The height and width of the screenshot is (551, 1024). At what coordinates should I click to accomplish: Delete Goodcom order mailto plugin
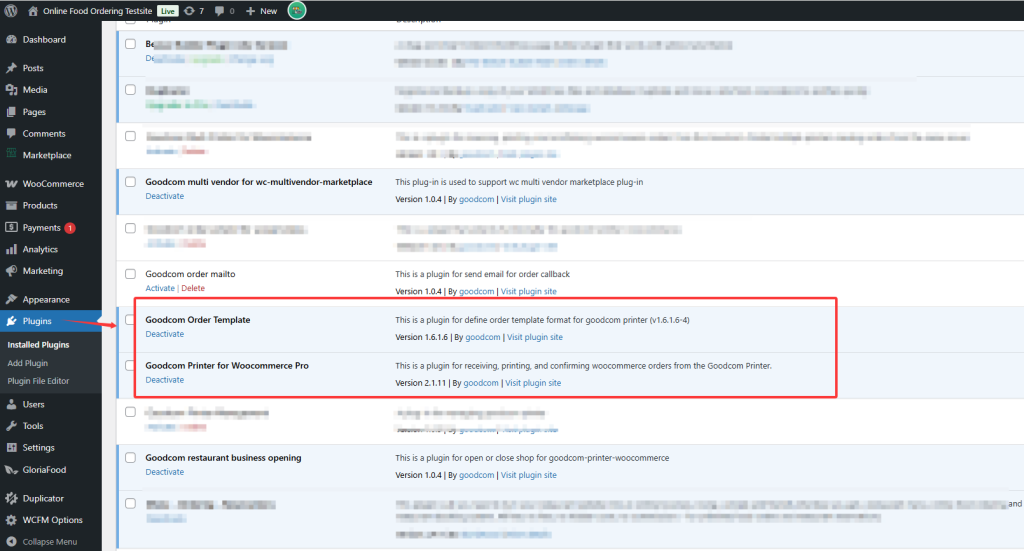tap(193, 288)
